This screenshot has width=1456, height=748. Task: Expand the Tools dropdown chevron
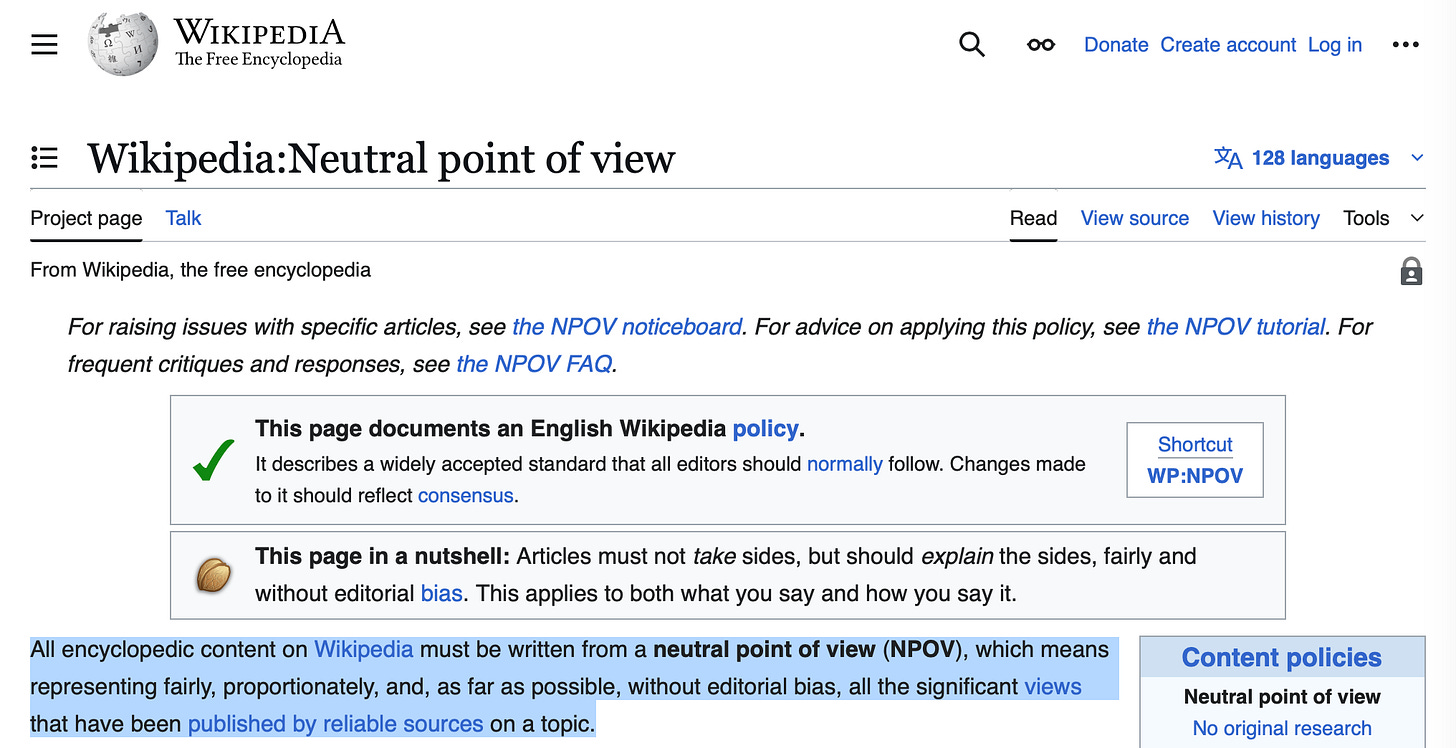tap(1417, 218)
